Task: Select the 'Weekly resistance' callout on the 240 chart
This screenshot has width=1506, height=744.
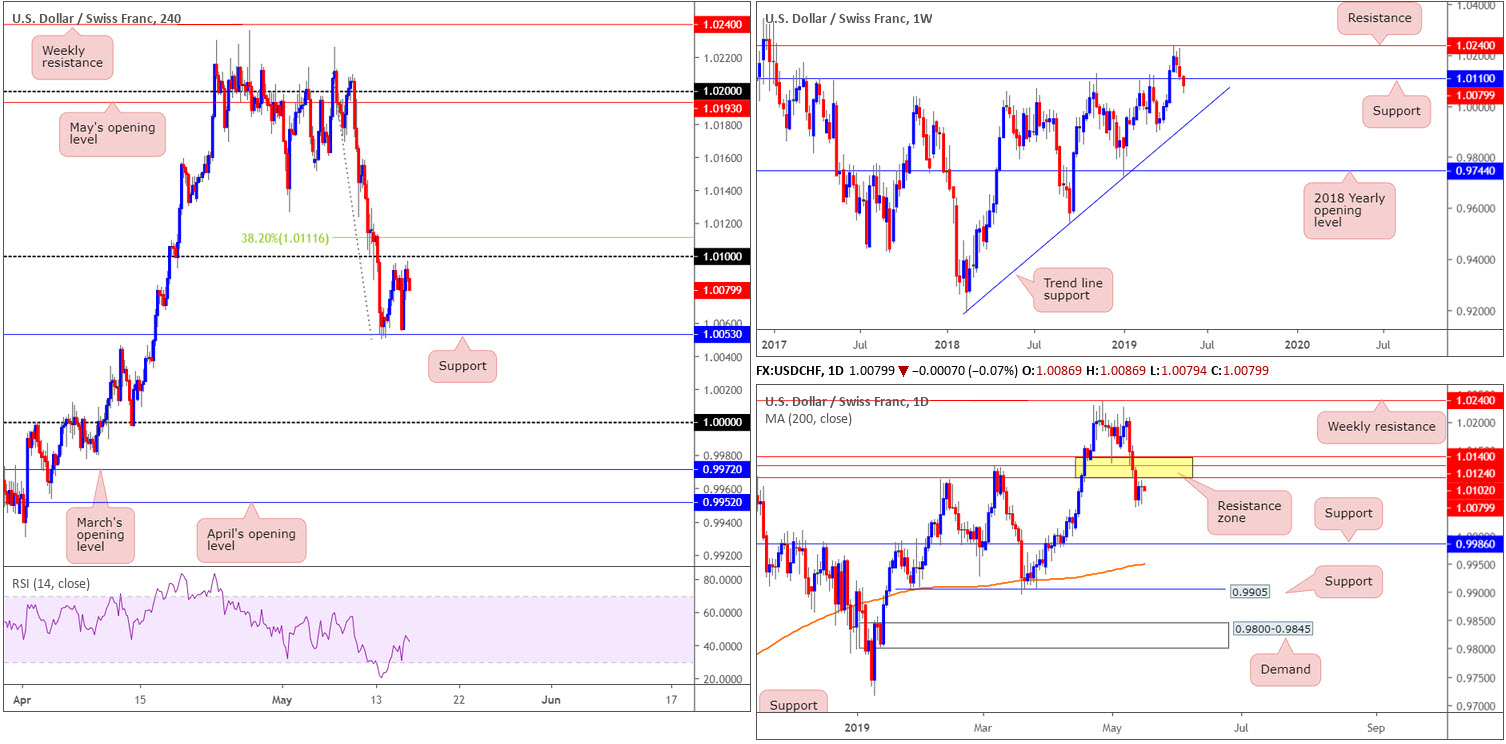Action: [x=73, y=56]
